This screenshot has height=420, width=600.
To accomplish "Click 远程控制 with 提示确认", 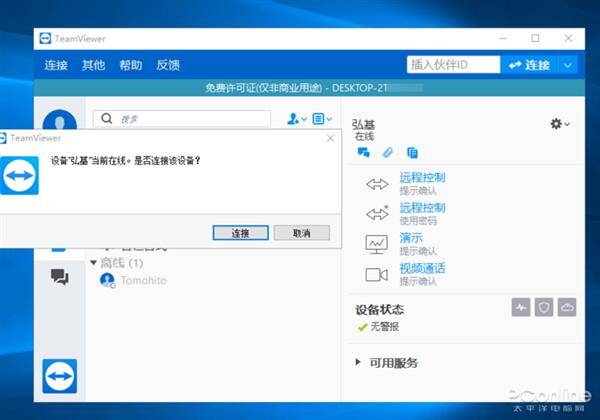I will tap(422, 177).
